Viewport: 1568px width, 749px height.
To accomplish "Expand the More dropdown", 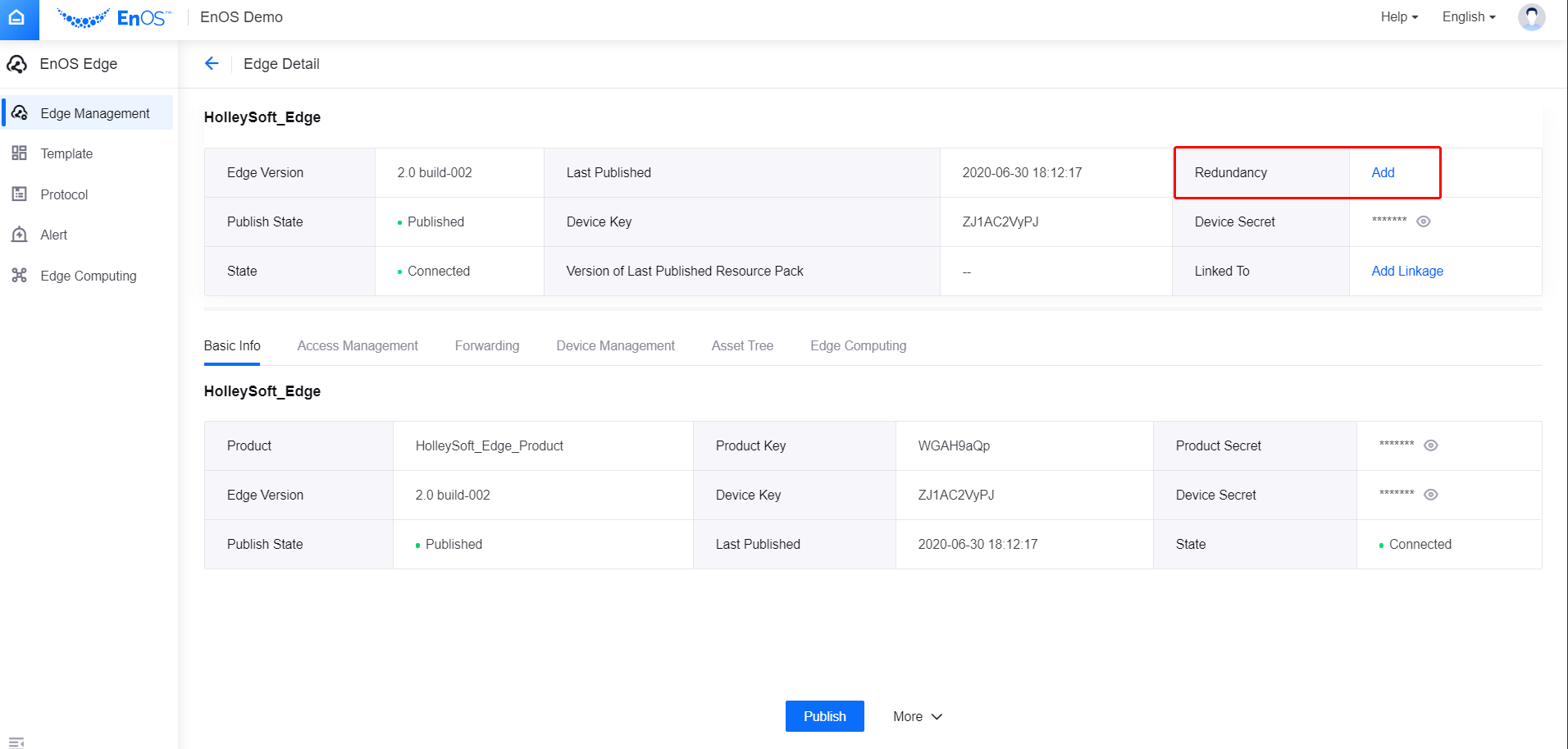I will coord(918,716).
